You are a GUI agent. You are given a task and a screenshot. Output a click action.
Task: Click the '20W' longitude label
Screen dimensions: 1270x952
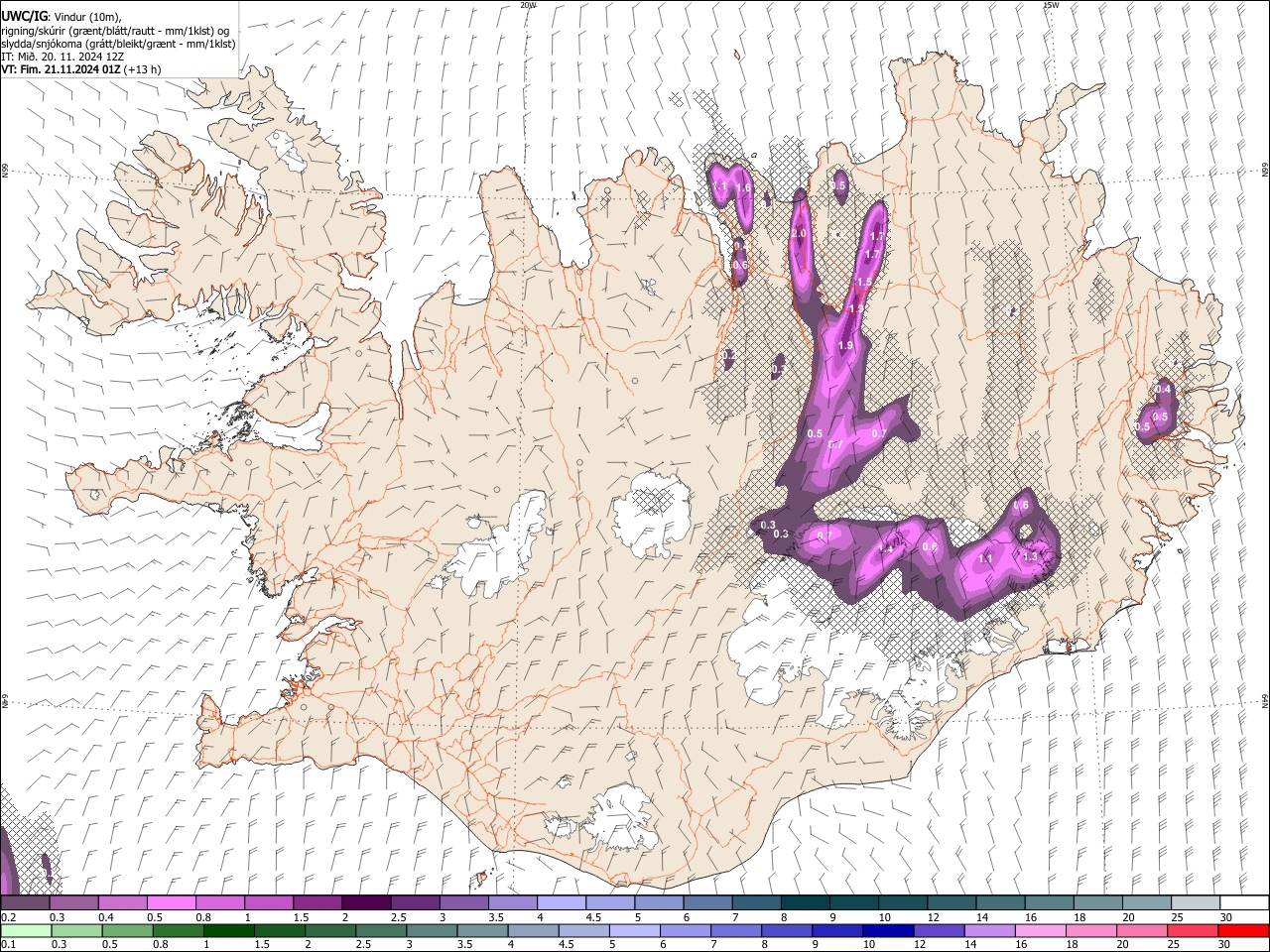(x=528, y=5)
